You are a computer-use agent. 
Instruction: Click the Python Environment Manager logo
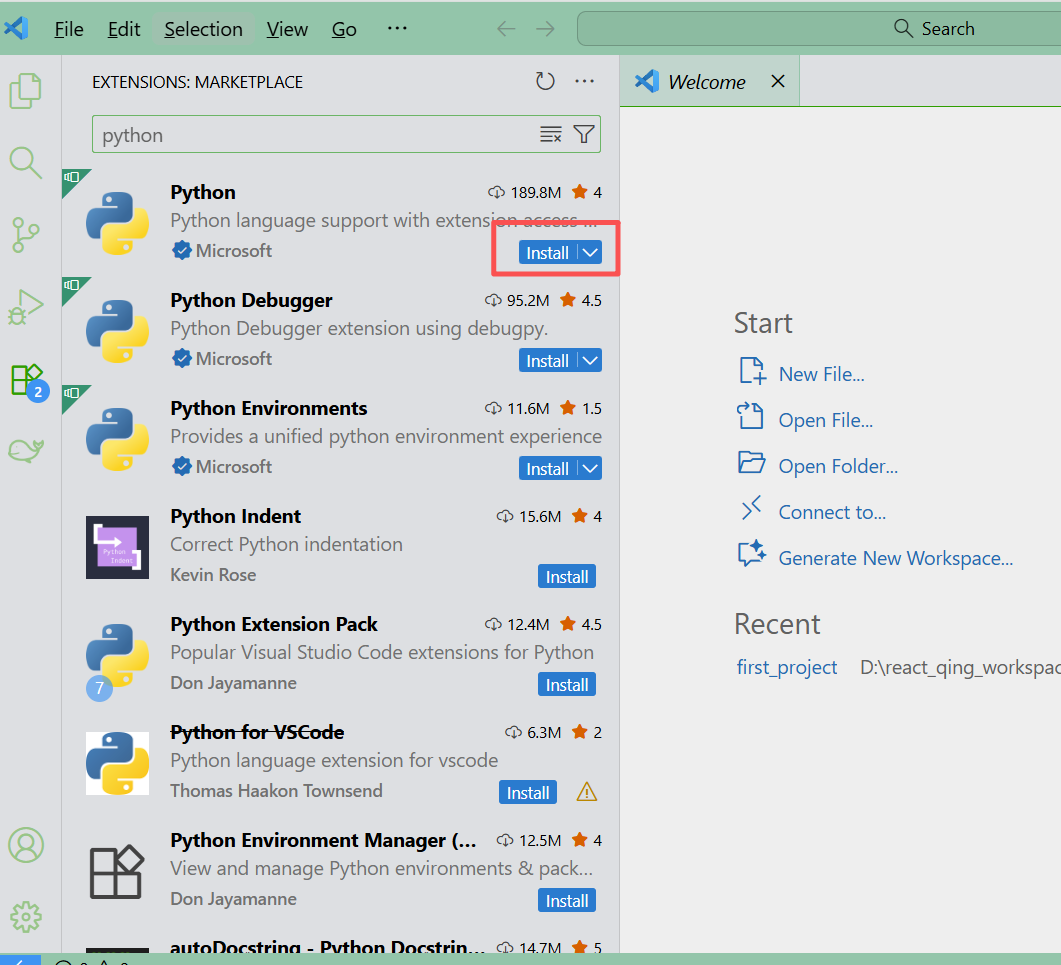(117, 872)
